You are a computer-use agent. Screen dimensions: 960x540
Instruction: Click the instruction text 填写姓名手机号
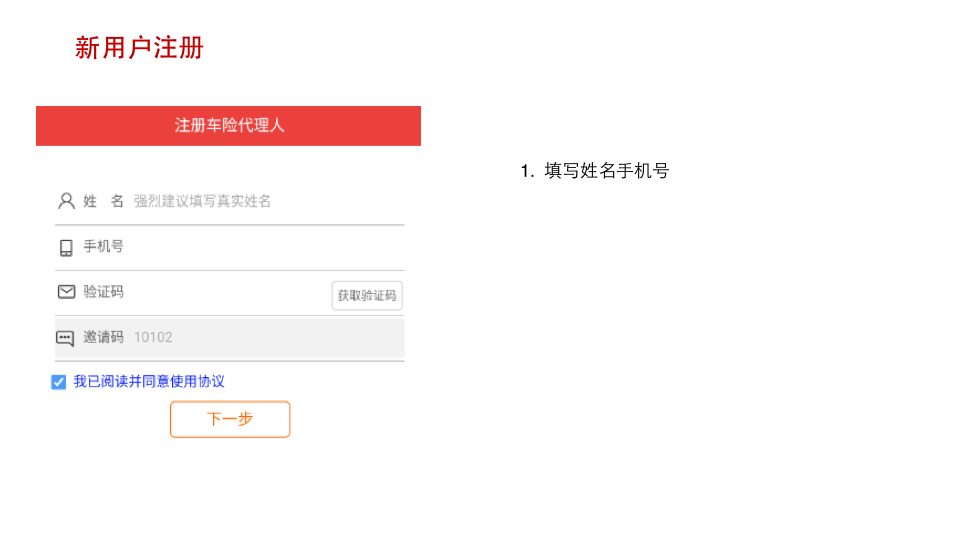point(606,171)
